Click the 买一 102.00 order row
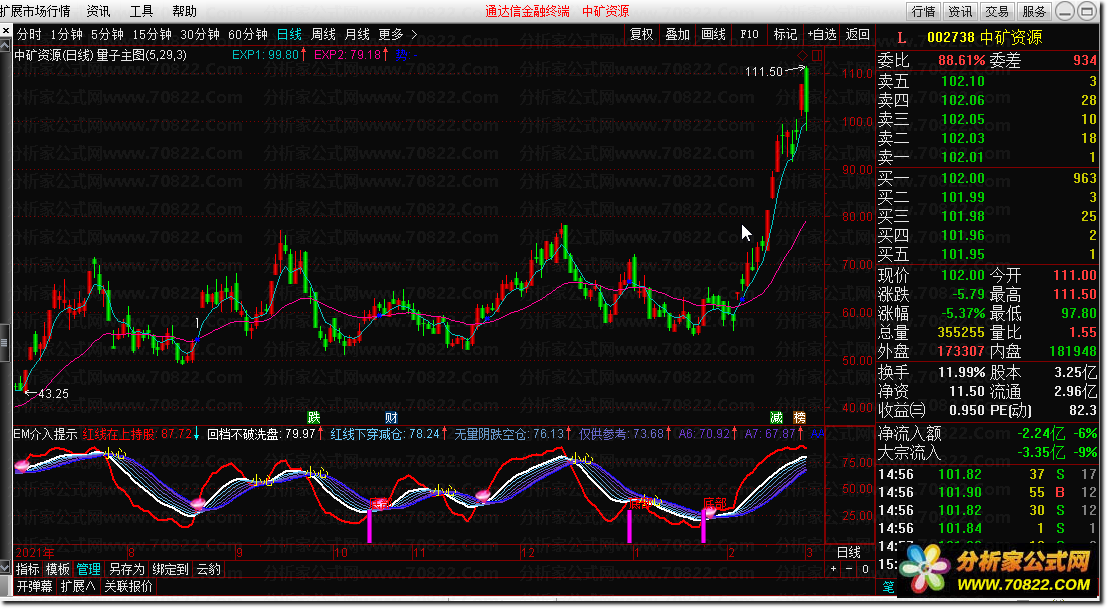Screen dimensions: 1109x609 point(987,178)
